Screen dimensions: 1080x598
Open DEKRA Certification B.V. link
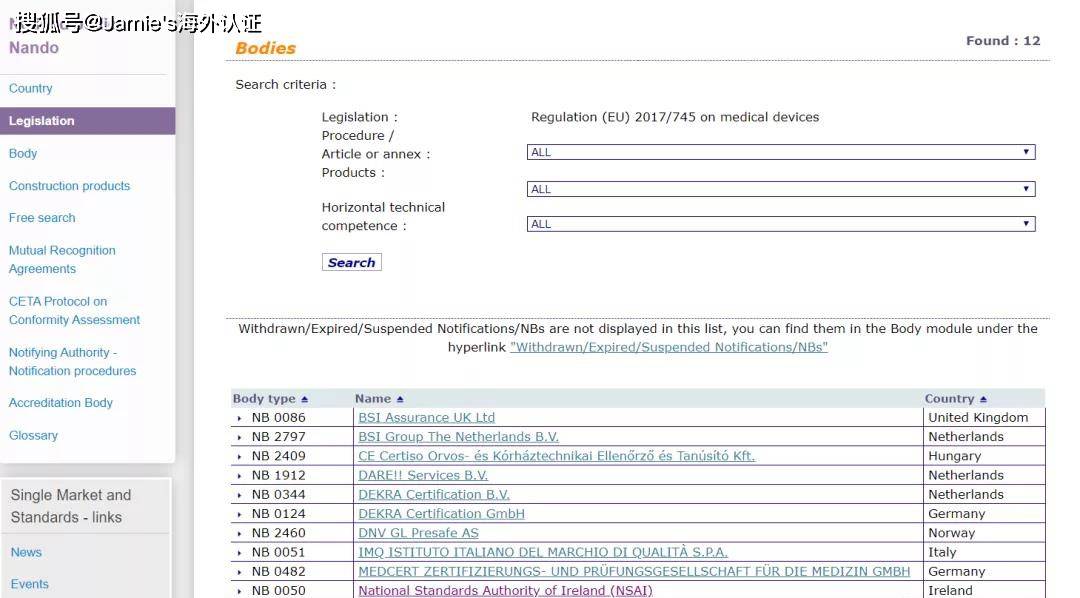tap(434, 495)
